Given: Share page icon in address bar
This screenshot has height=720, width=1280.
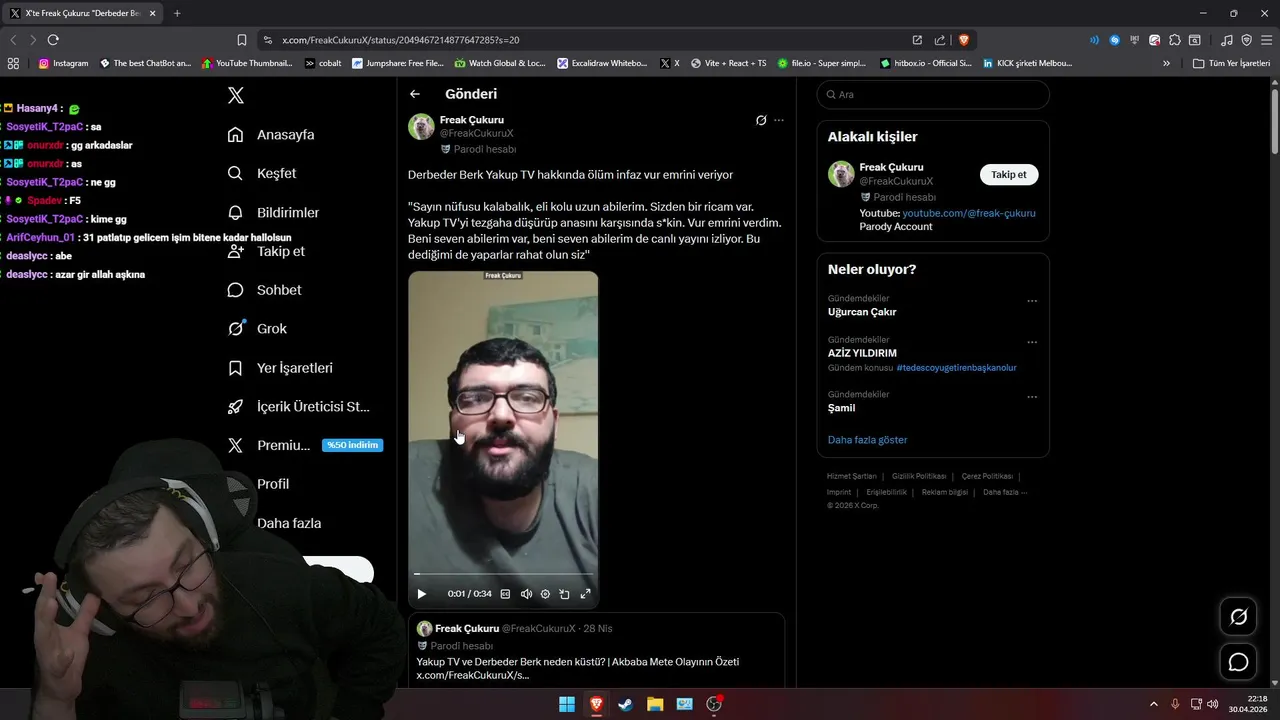Looking at the screenshot, I should [x=940, y=40].
